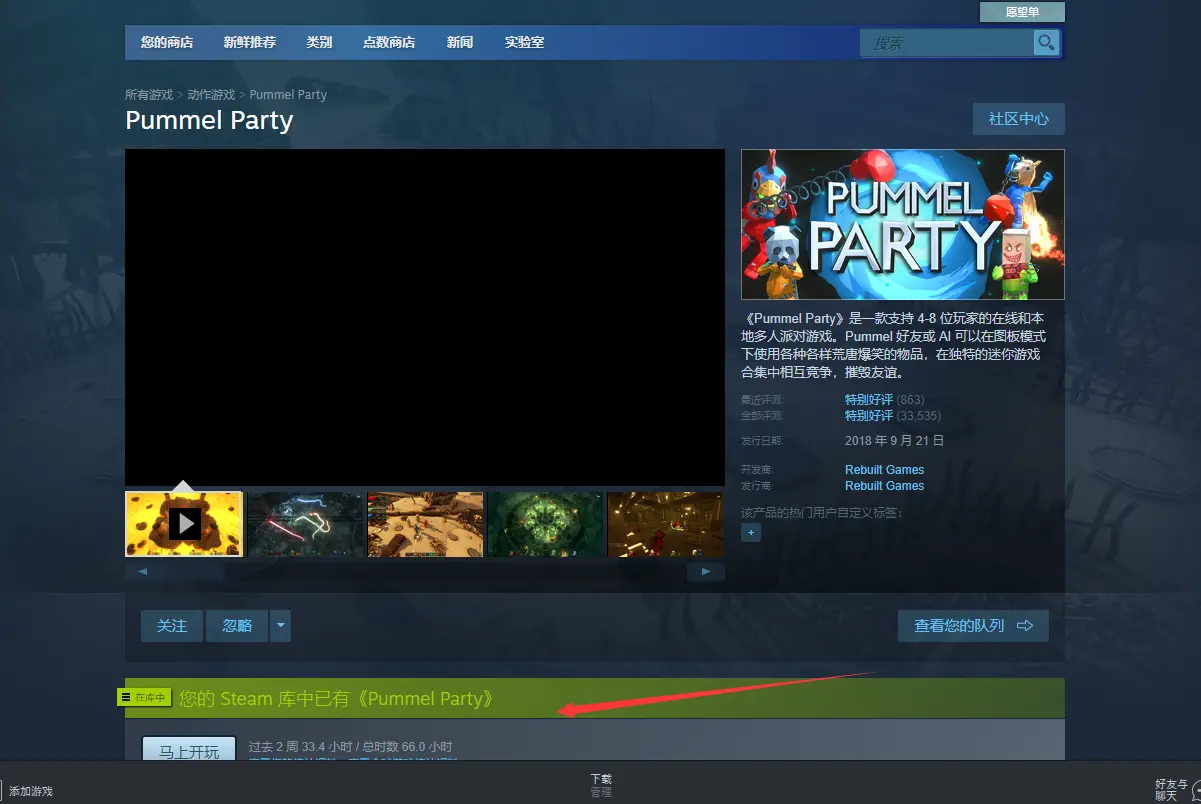Click the Pummel Party header capsule image
The image size is (1201, 804).
(x=903, y=225)
